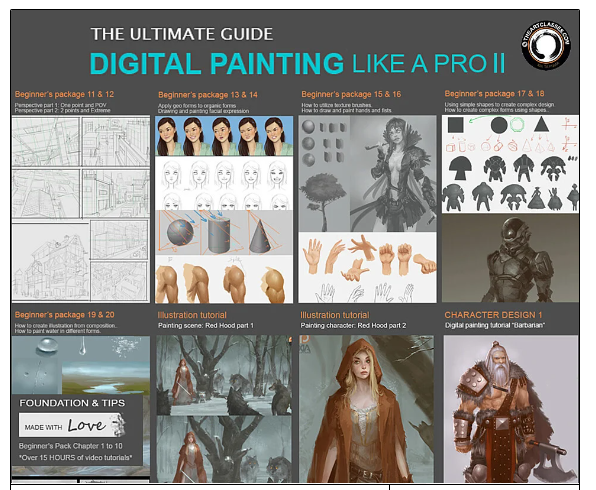Open the hands and fists study image
The width and height of the screenshot is (596, 490).
coord(367,268)
